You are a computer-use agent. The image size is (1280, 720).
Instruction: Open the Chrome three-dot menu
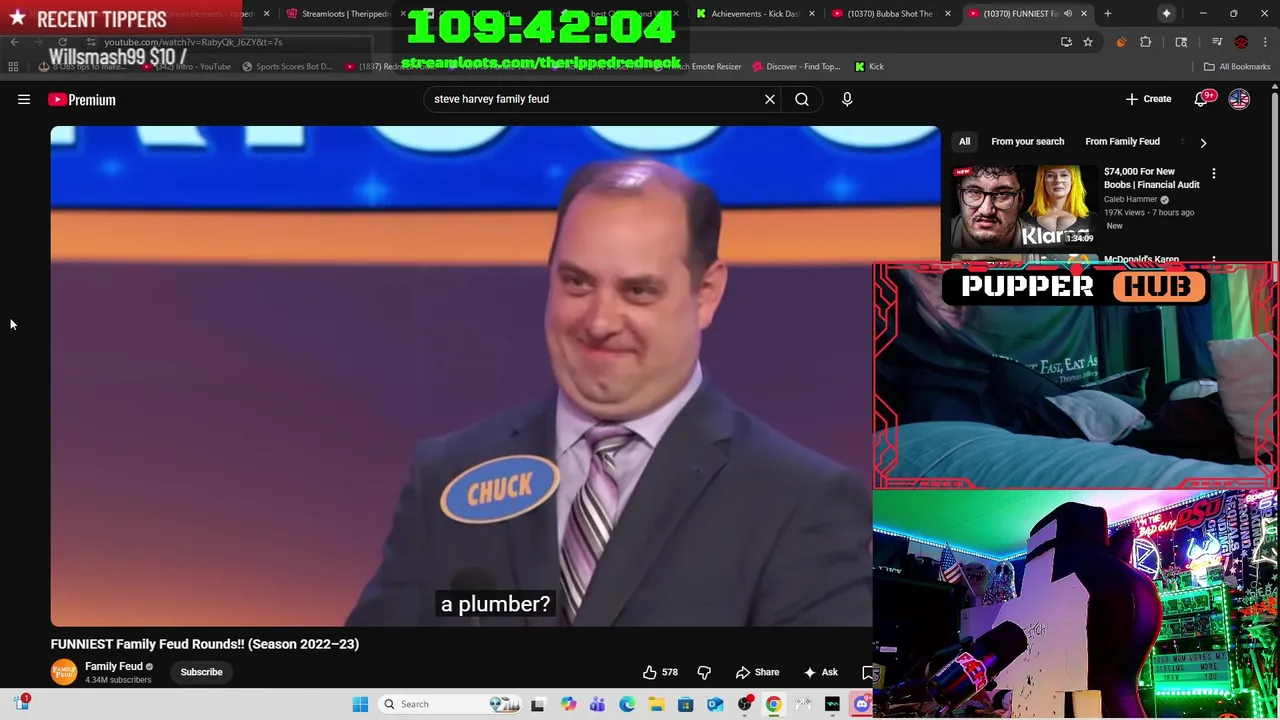(1266, 42)
